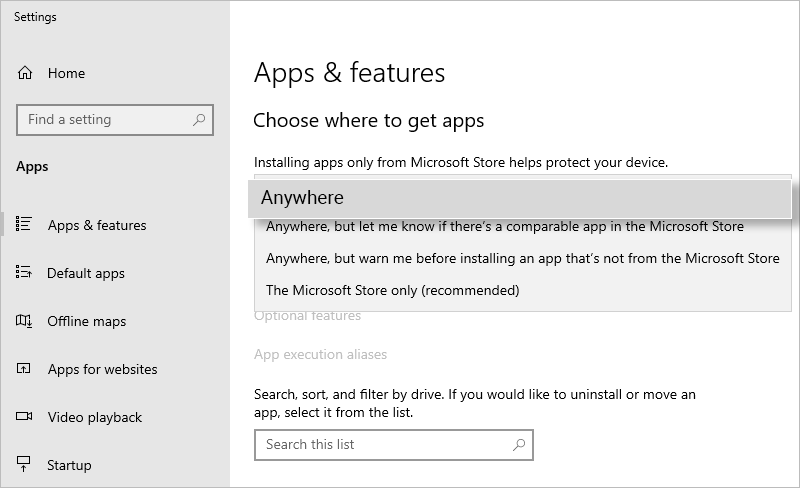800x488 pixels.
Task: Focus the Find a setting search box
Action: click(x=105, y=120)
